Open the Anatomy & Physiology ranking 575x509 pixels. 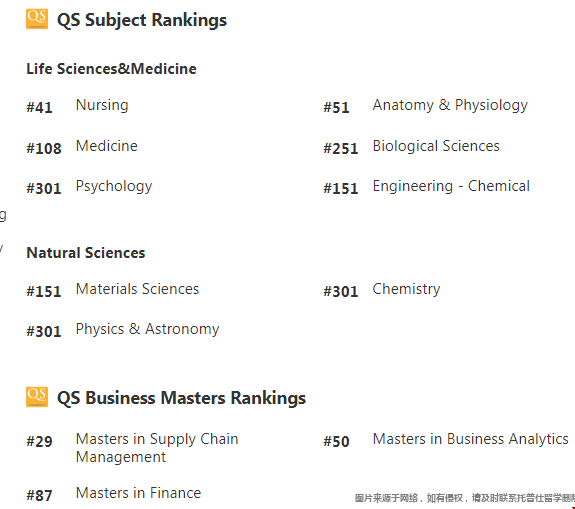[450, 106]
